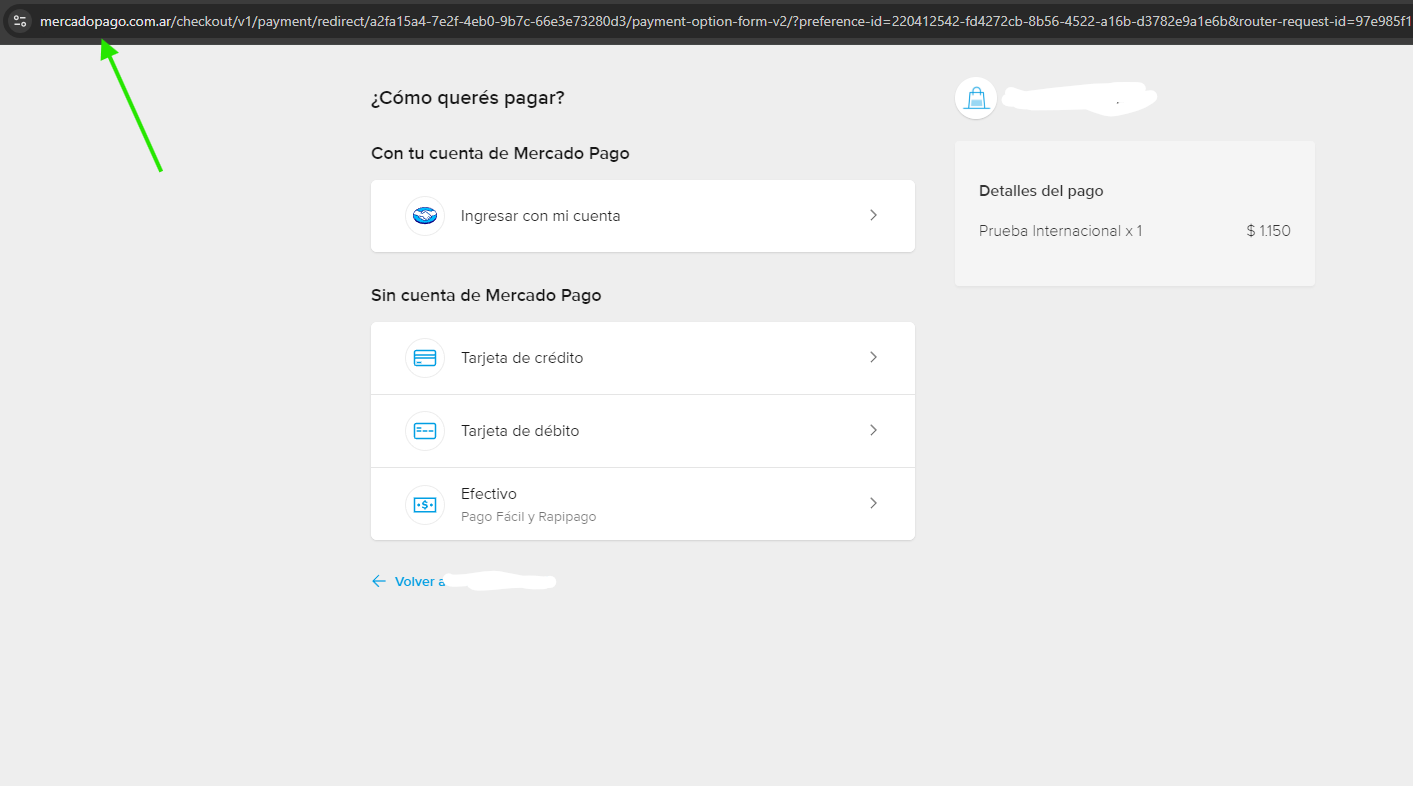Open chevron on Efectivo row
This screenshot has height=786, width=1413.
click(873, 503)
